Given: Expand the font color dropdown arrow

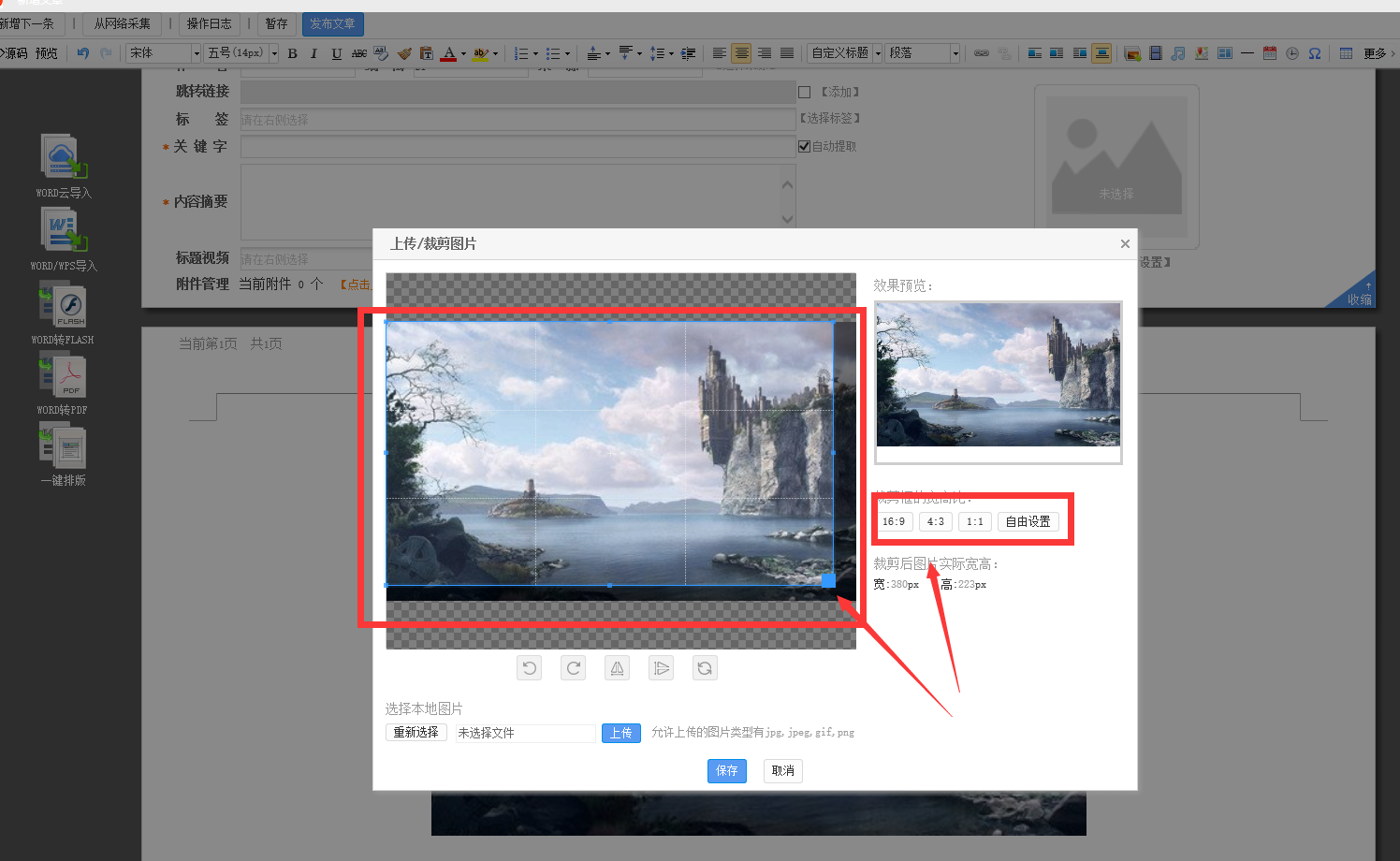Looking at the screenshot, I should coord(463,53).
